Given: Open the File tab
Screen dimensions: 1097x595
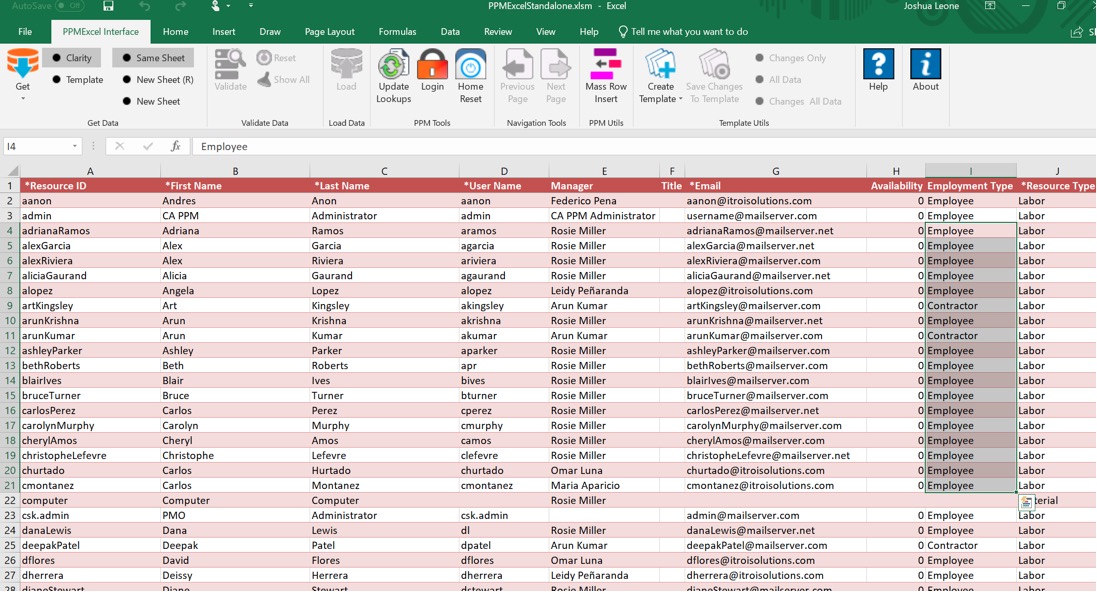Looking at the screenshot, I should tap(25, 32).
